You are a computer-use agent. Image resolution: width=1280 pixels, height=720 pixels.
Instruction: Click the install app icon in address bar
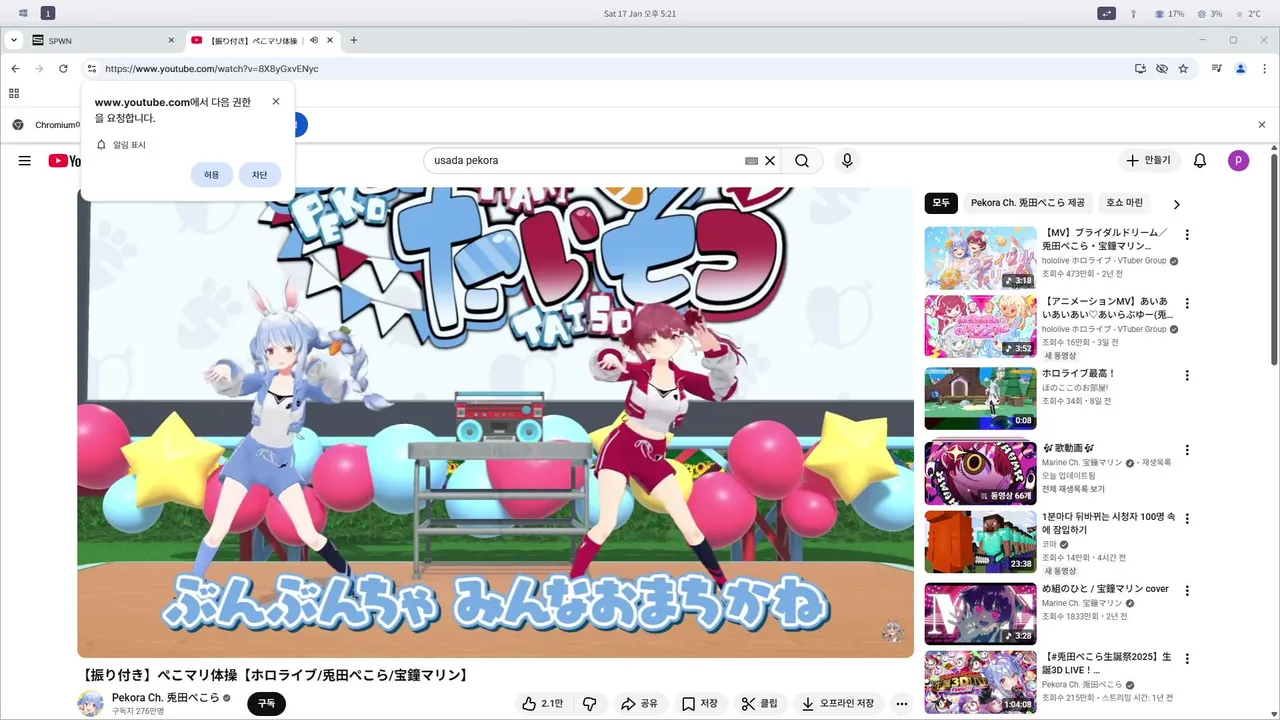tap(1140, 69)
